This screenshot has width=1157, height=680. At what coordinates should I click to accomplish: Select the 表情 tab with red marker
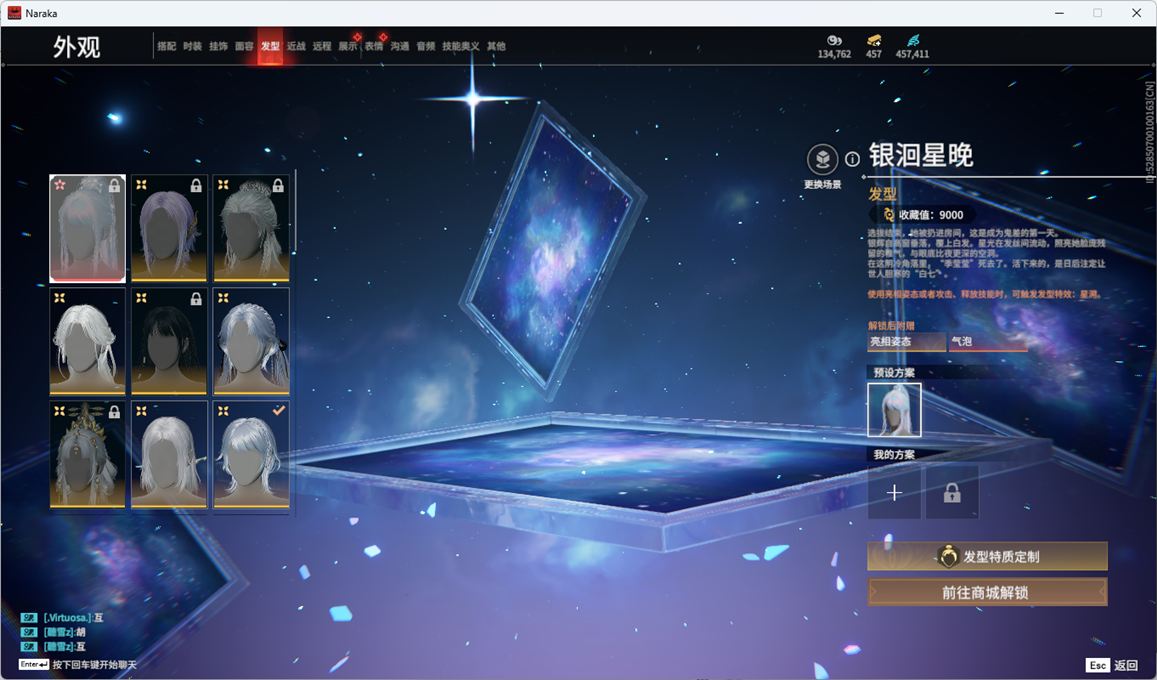374,46
